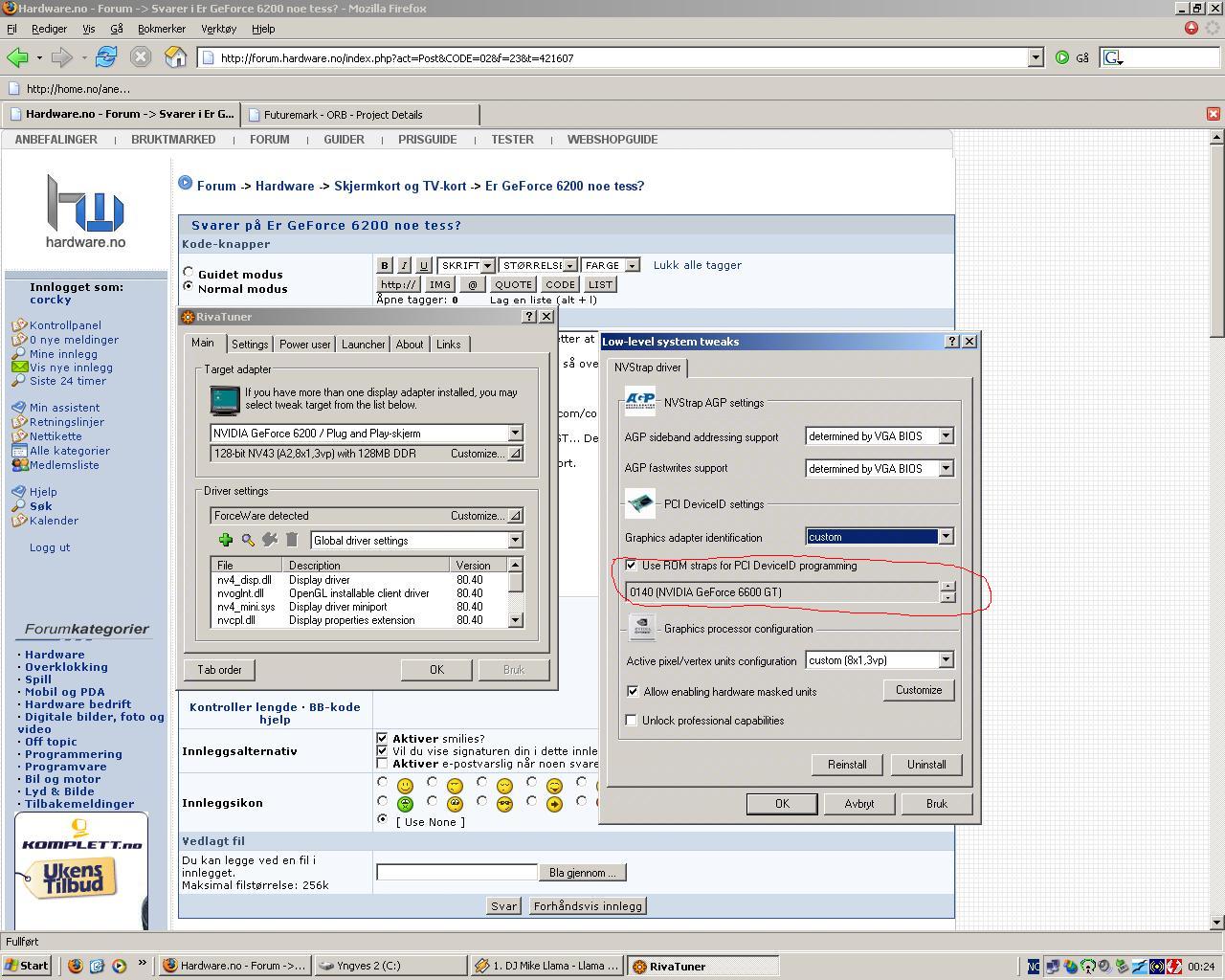Click the Firefox Home toolbar icon
Screen dimensions: 1225x980
click(x=175, y=57)
